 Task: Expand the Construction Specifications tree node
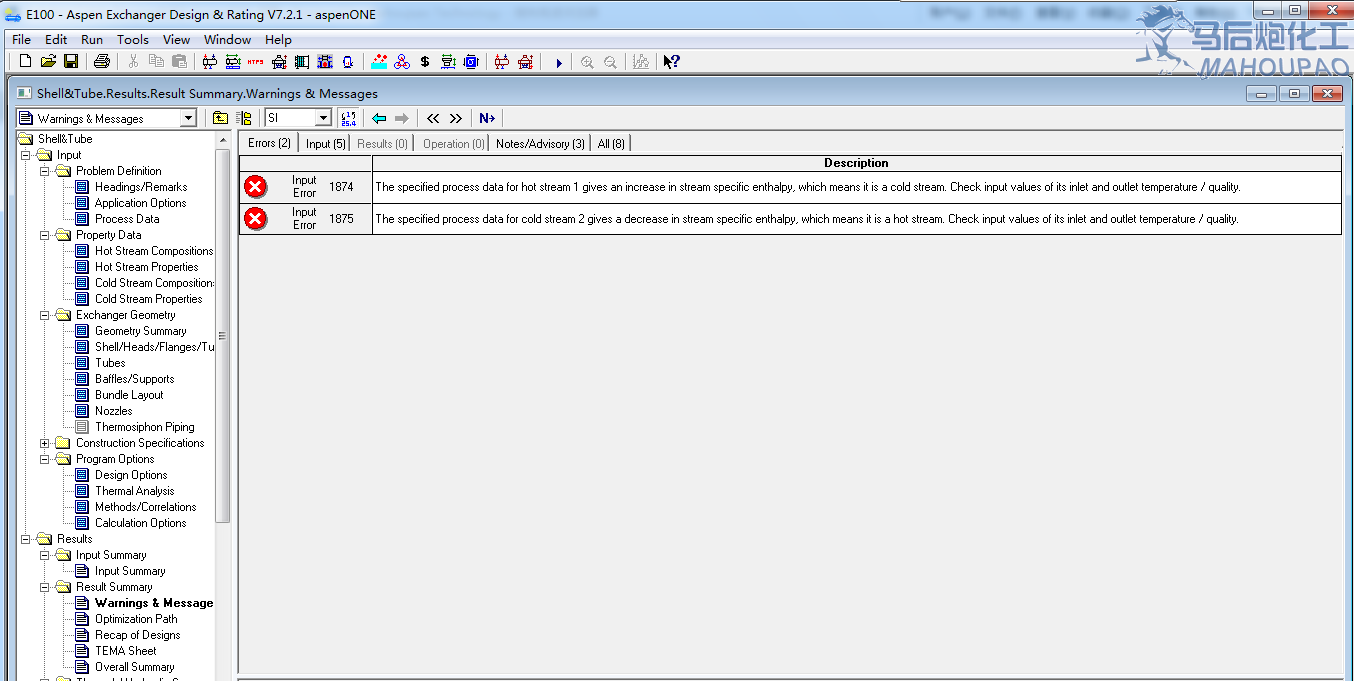45,443
